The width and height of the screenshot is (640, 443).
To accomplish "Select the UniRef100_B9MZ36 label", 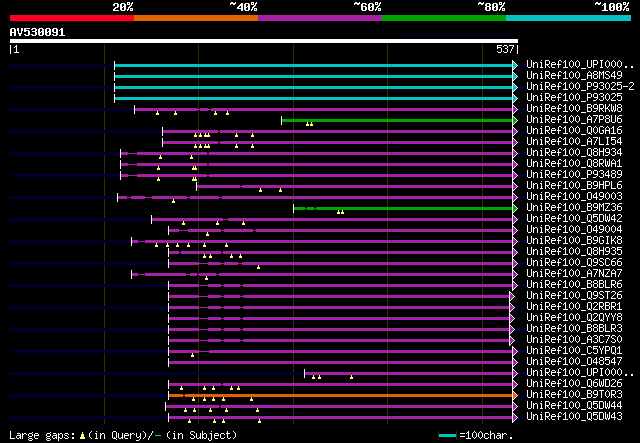I will [574, 208].
